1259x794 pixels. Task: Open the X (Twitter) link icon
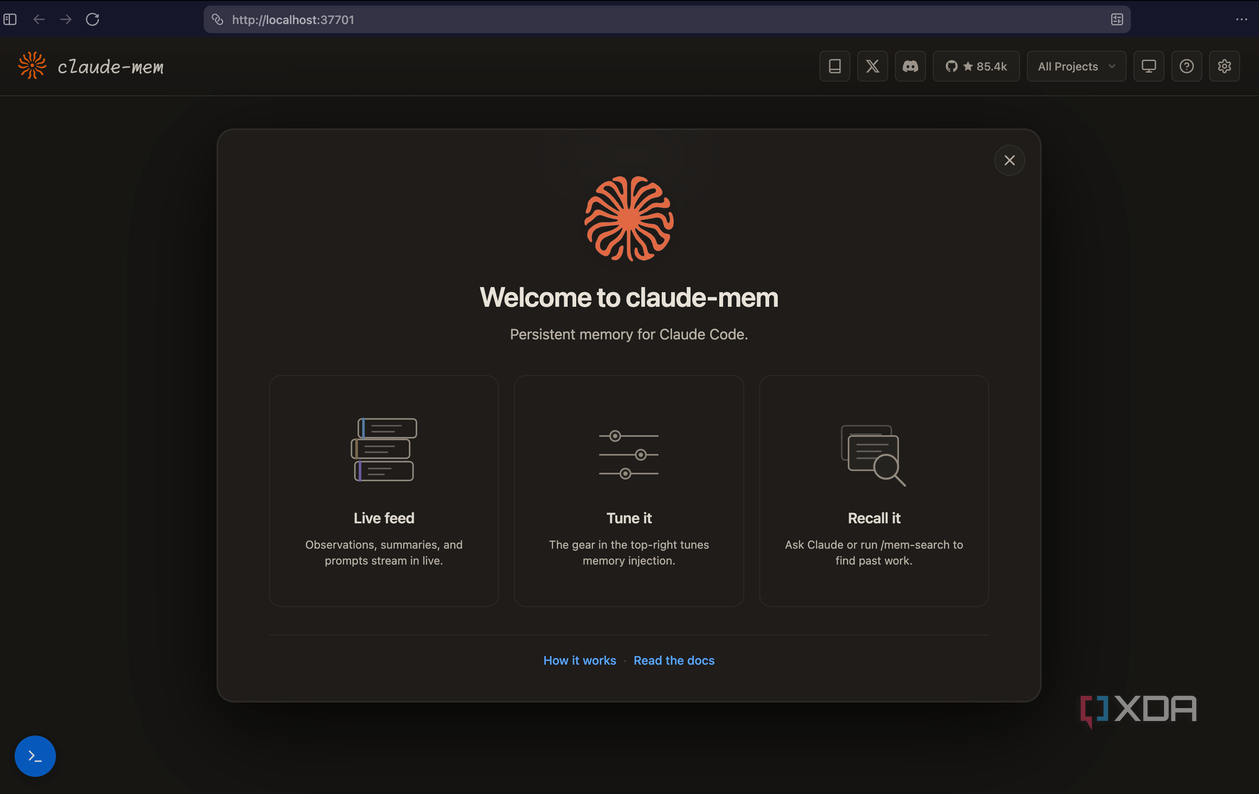point(872,66)
